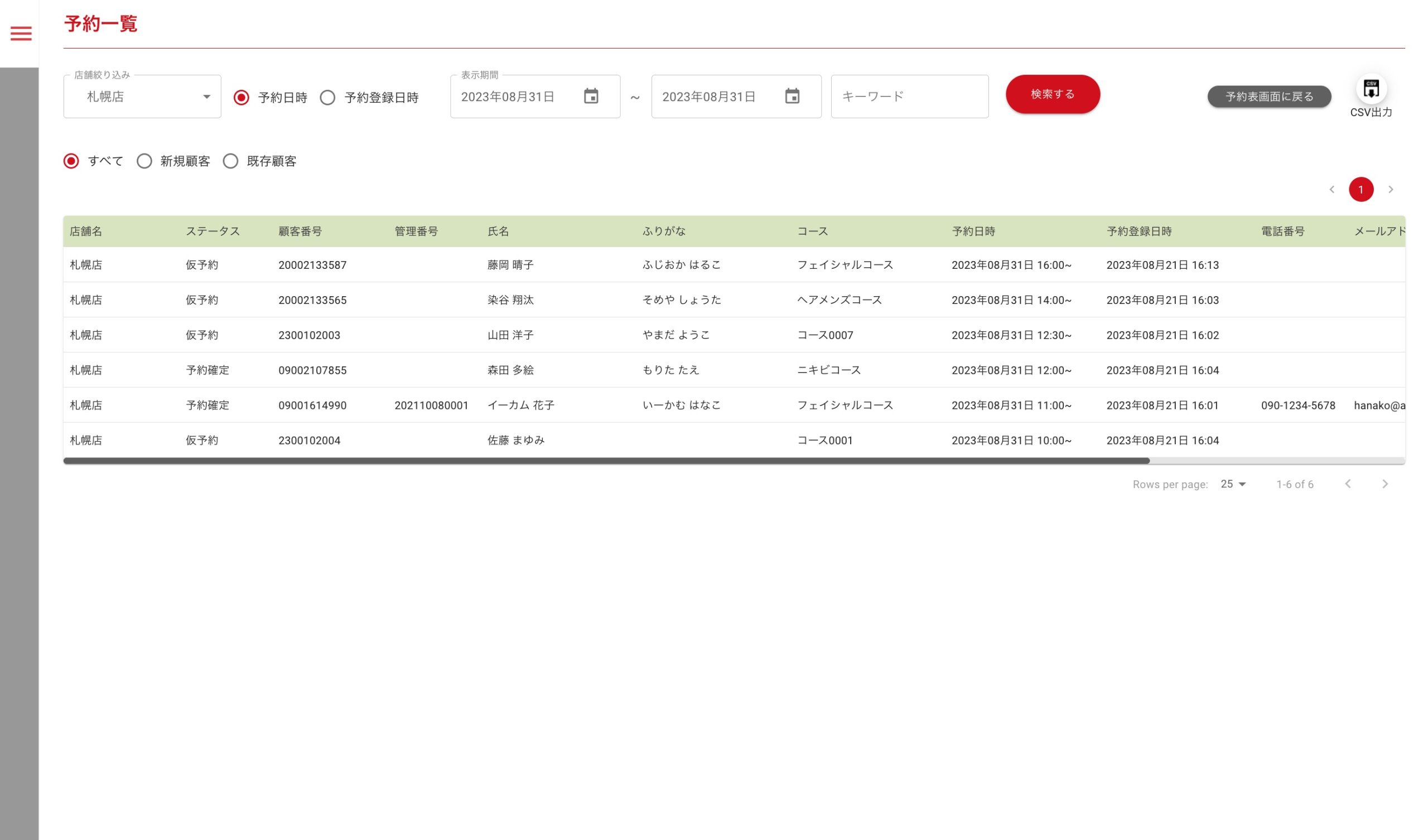1428x840 pixels.
Task: Click the bottom footer next-page chevron
Action: click(1384, 484)
